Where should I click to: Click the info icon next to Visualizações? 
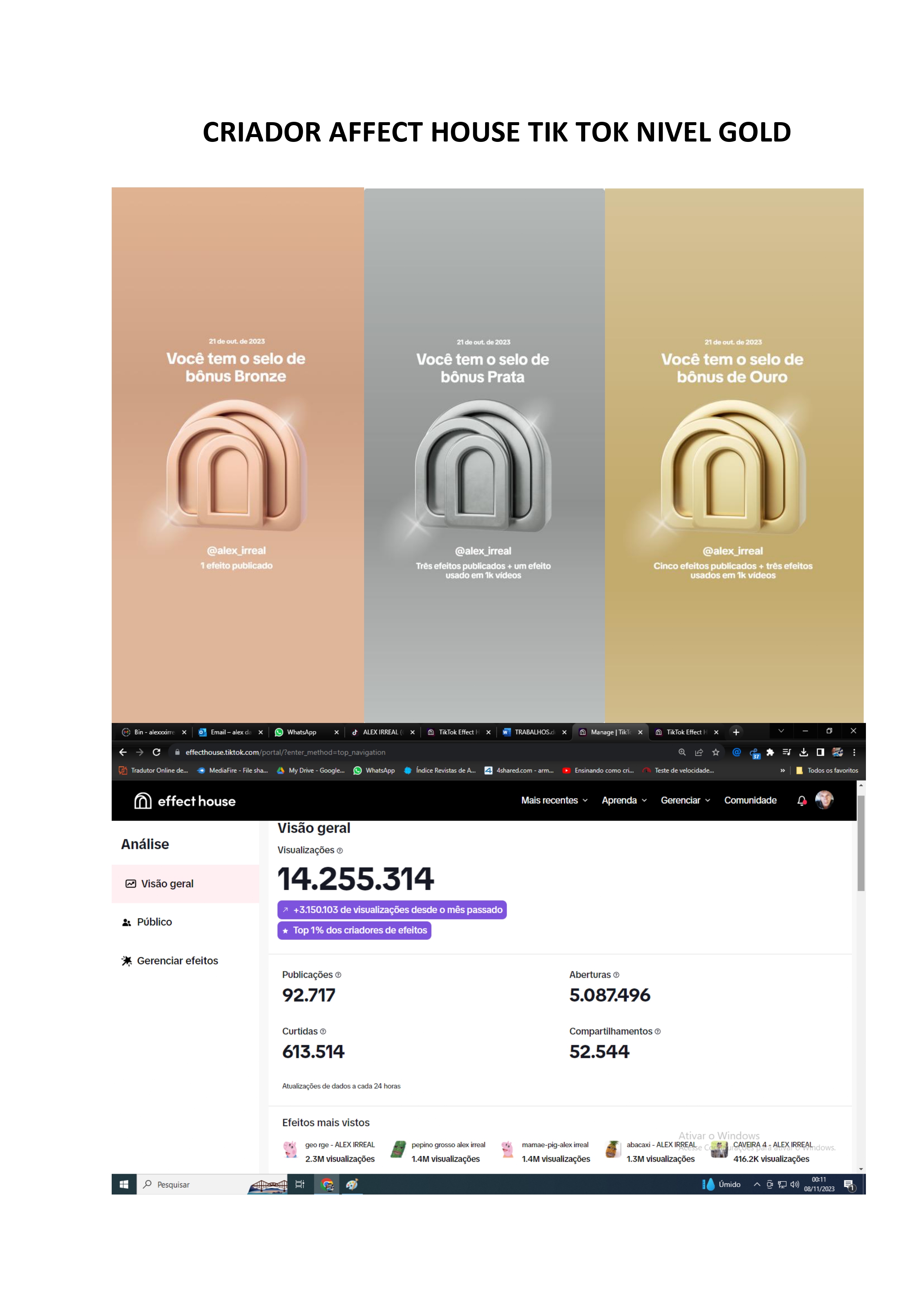[x=340, y=850]
